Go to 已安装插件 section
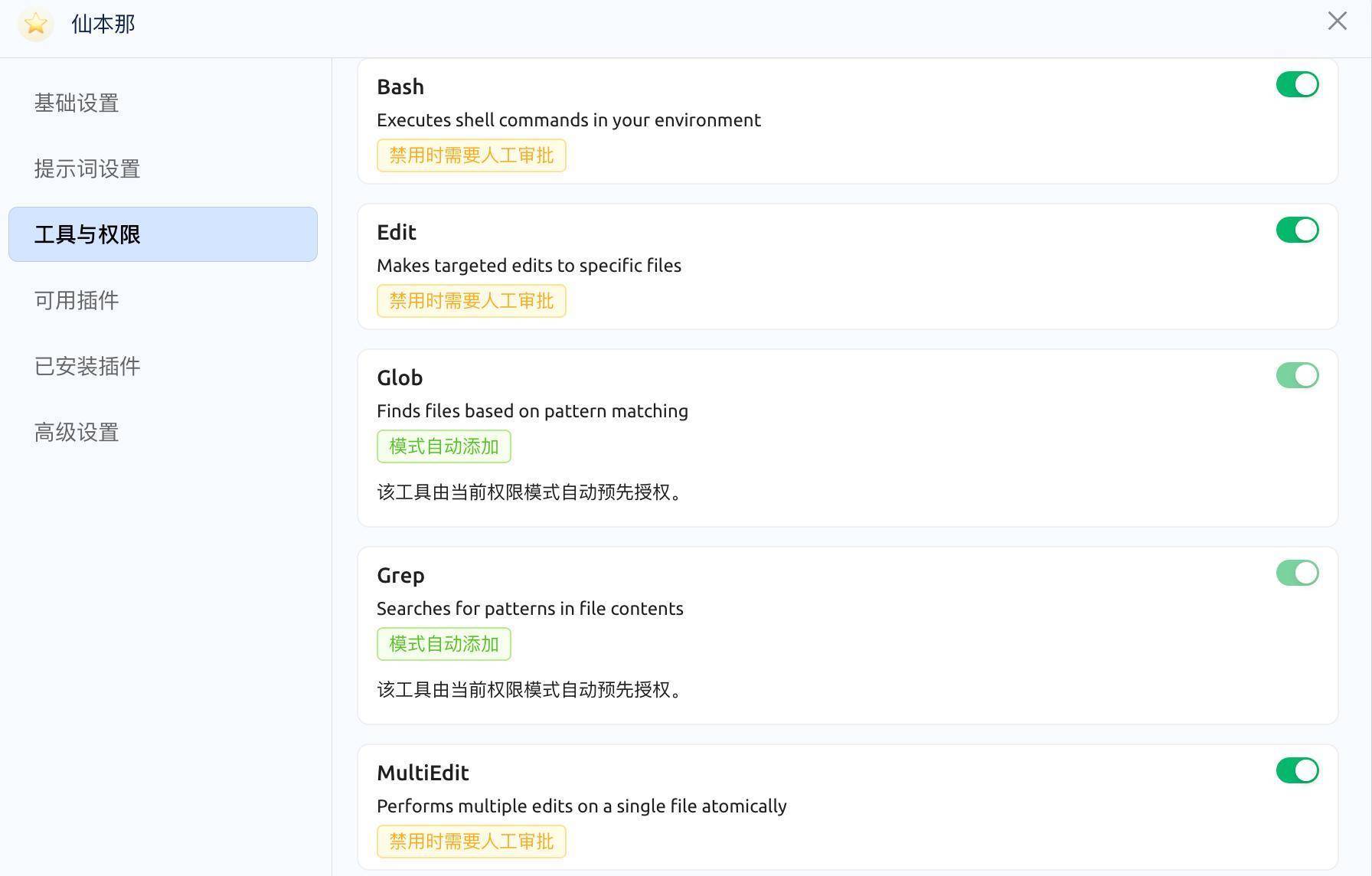1372x876 pixels. coord(87,366)
